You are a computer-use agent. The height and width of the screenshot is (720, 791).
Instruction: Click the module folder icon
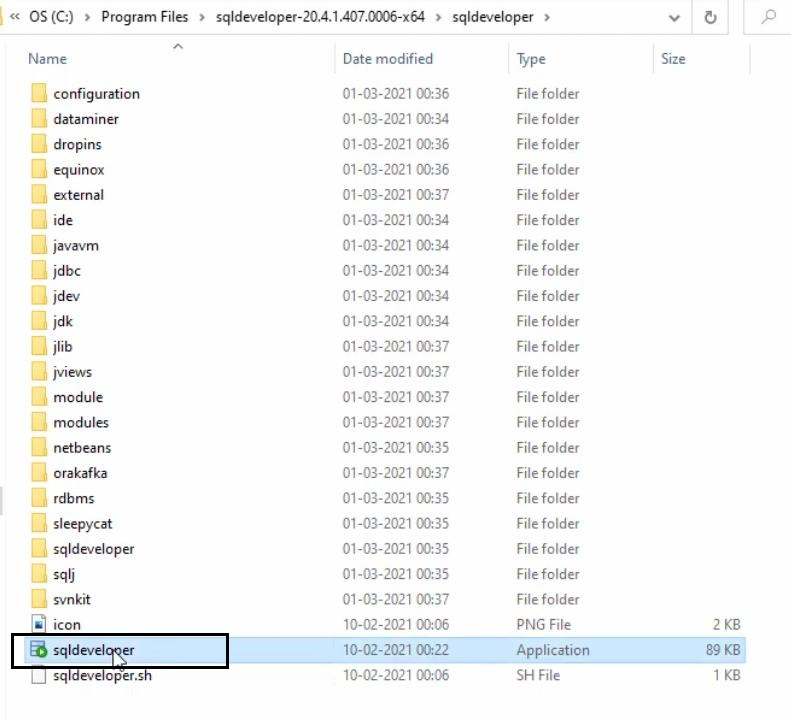(39, 397)
